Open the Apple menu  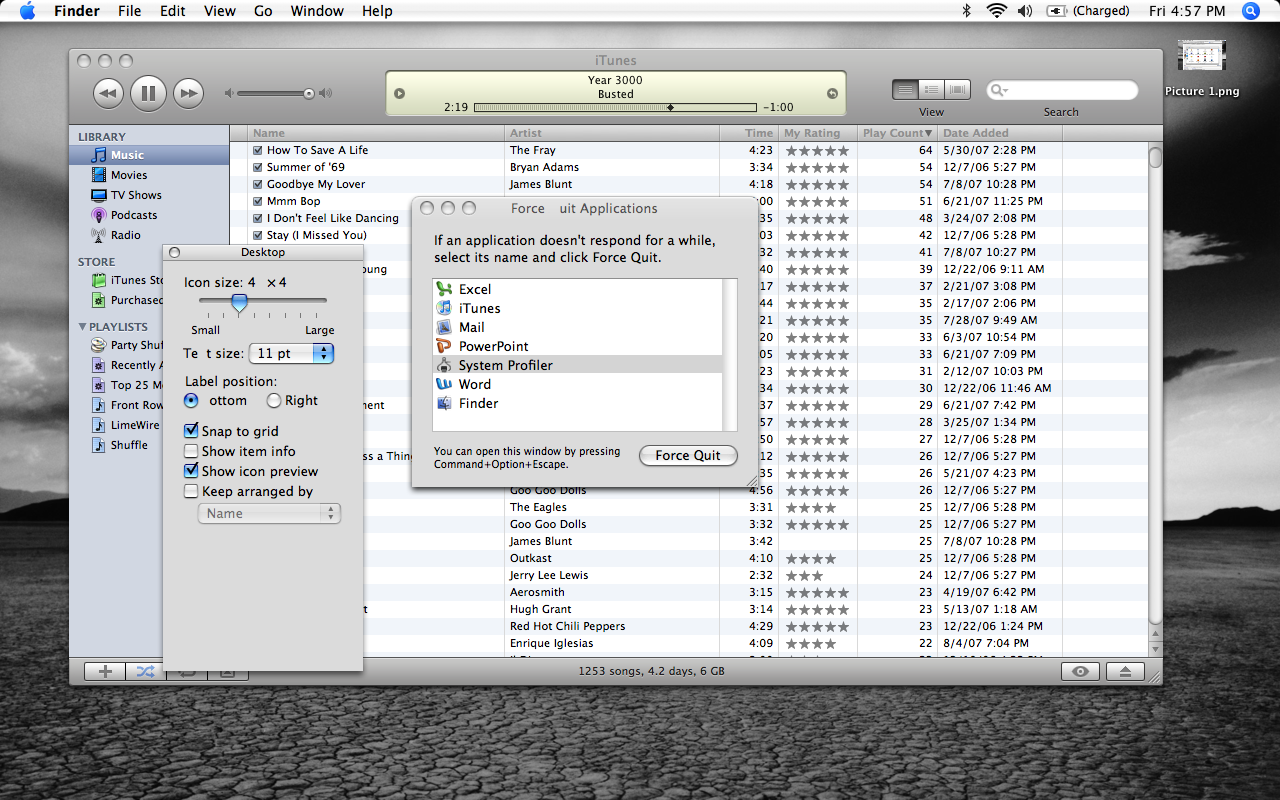[27, 11]
